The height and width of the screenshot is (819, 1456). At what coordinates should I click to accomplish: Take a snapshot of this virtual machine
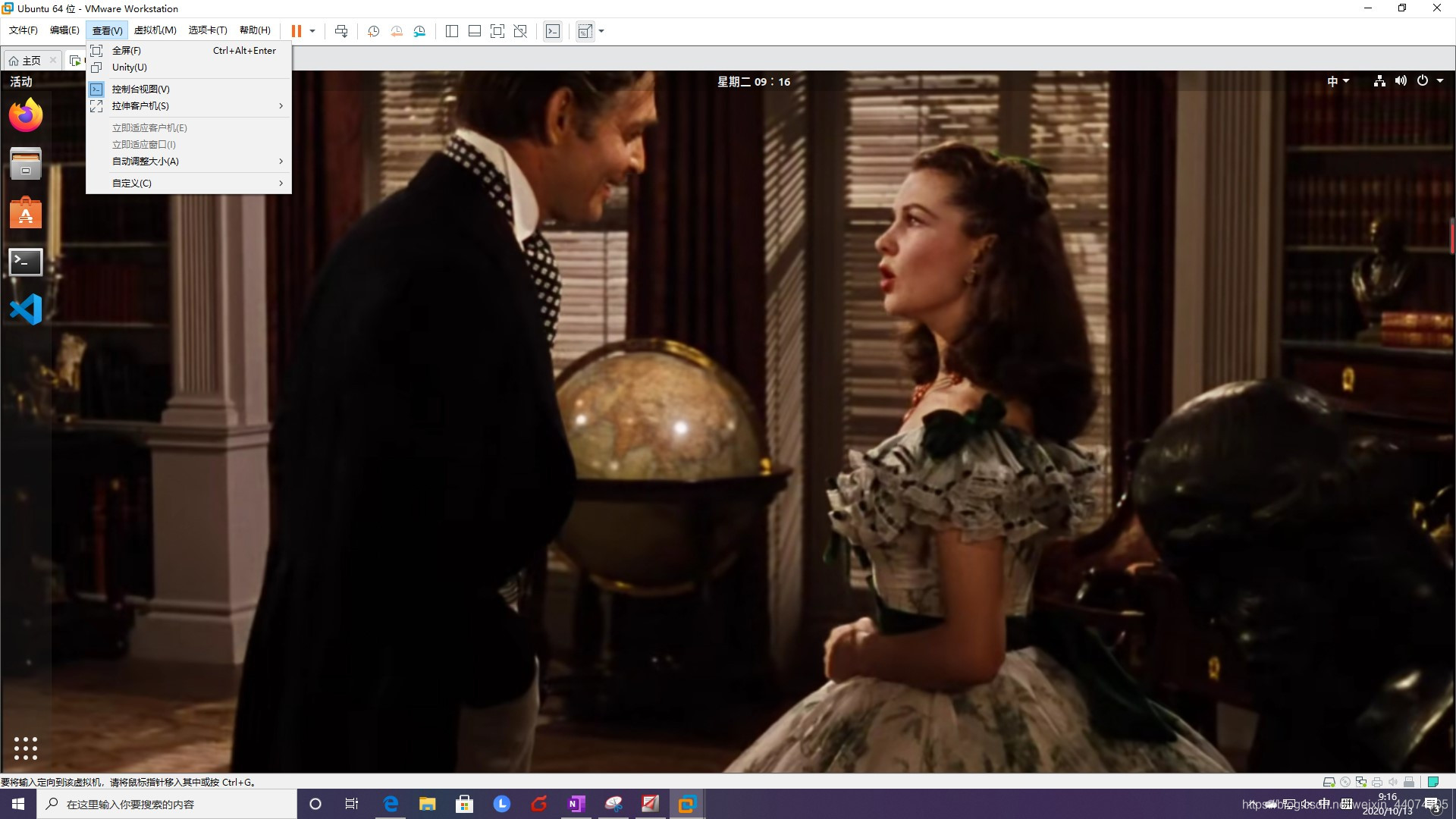pos(373,31)
